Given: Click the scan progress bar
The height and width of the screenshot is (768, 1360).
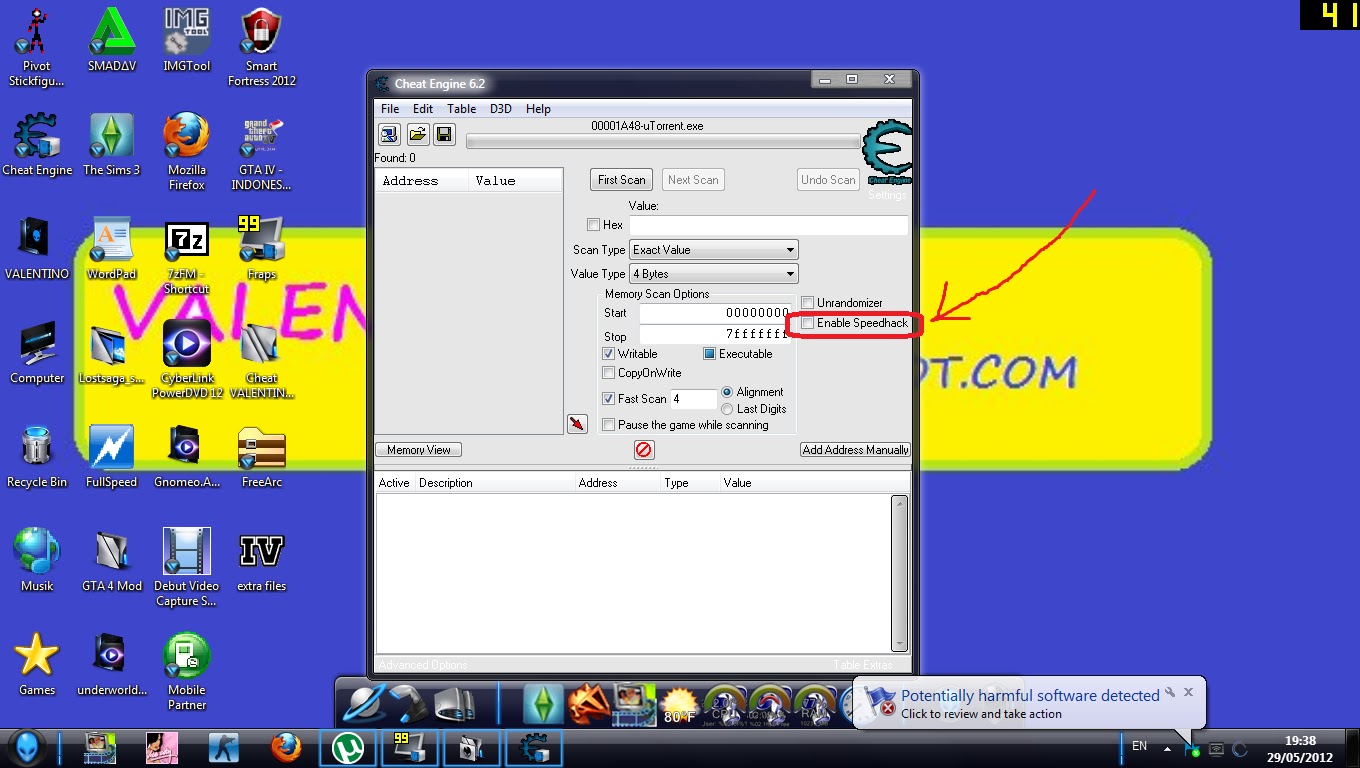Looking at the screenshot, I should tap(663, 141).
